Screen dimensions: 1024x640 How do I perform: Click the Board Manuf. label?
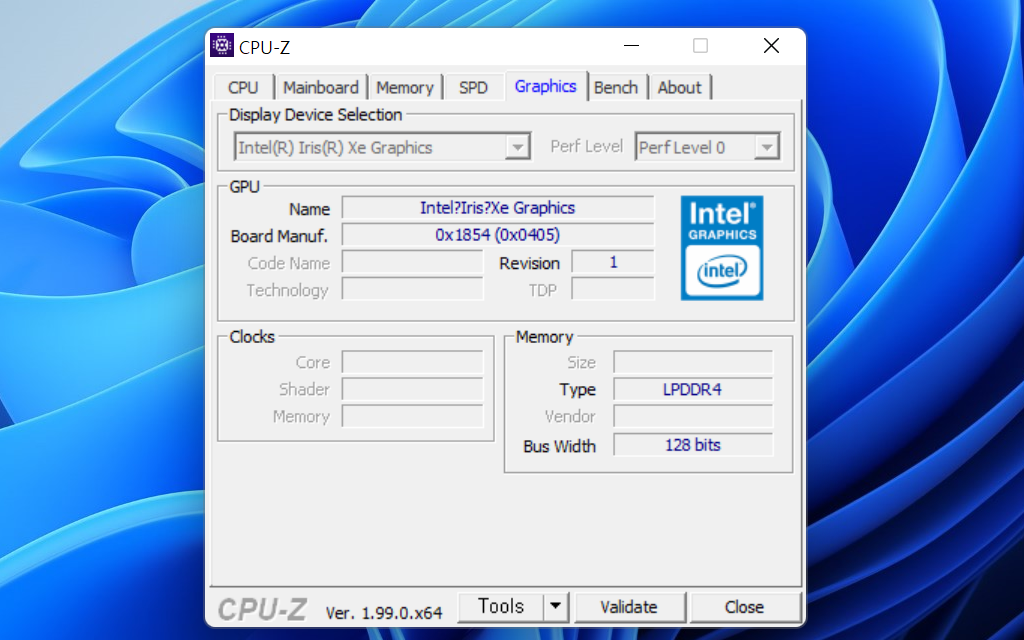tap(279, 236)
